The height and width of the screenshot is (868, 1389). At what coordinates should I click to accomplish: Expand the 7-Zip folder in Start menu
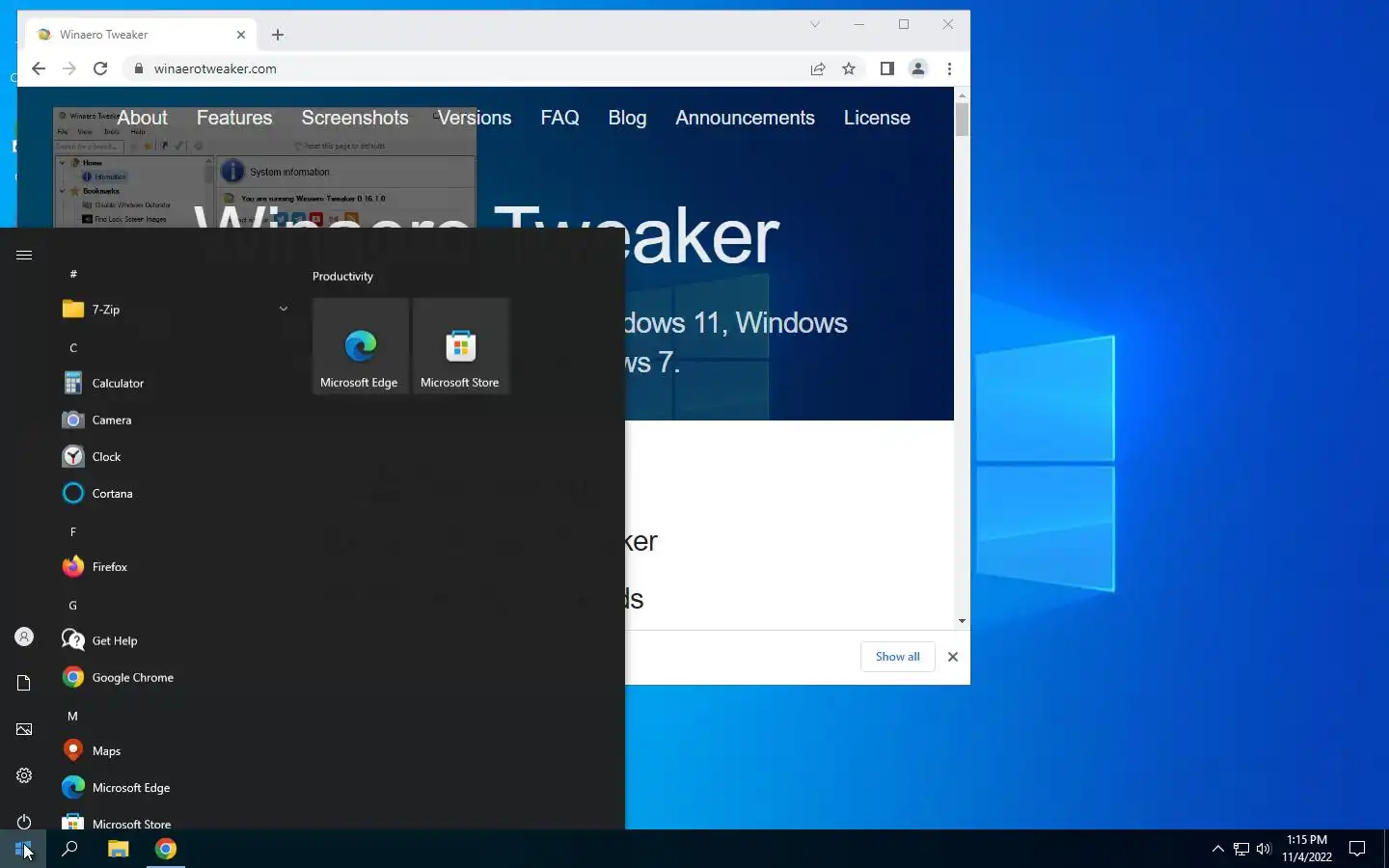[174, 310]
